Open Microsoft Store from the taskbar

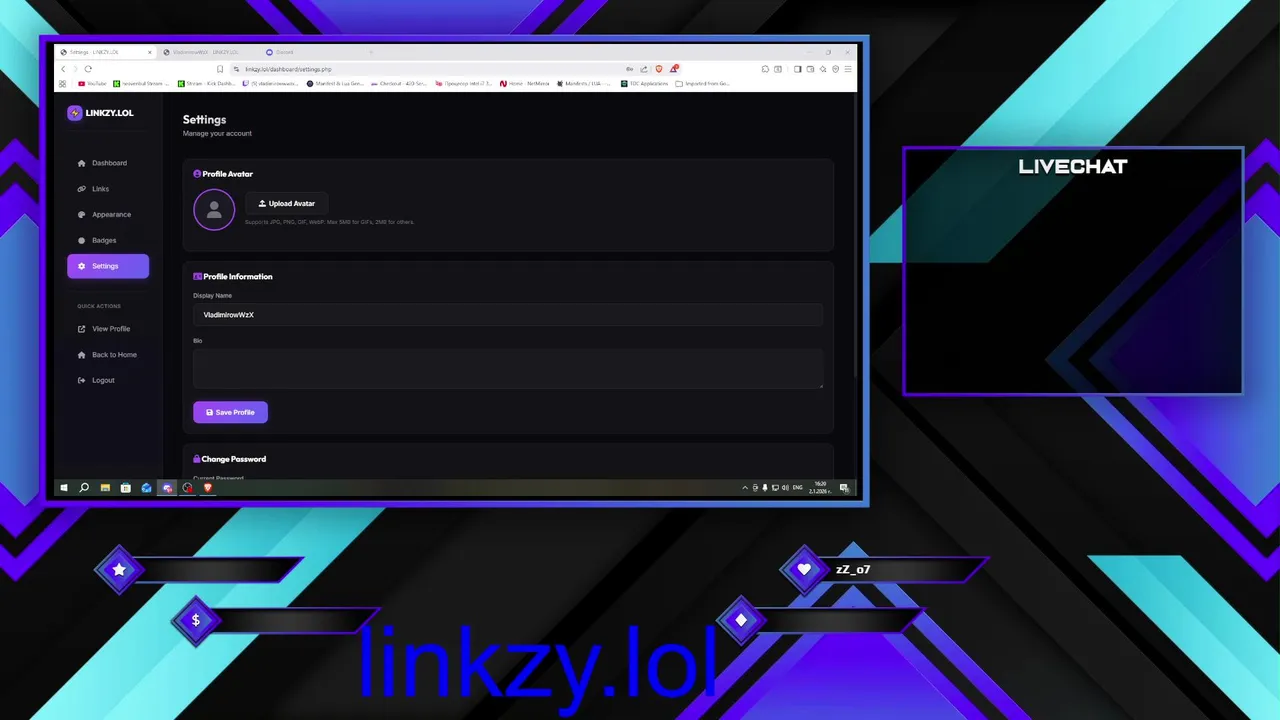pyautogui.click(x=125, y=488)
